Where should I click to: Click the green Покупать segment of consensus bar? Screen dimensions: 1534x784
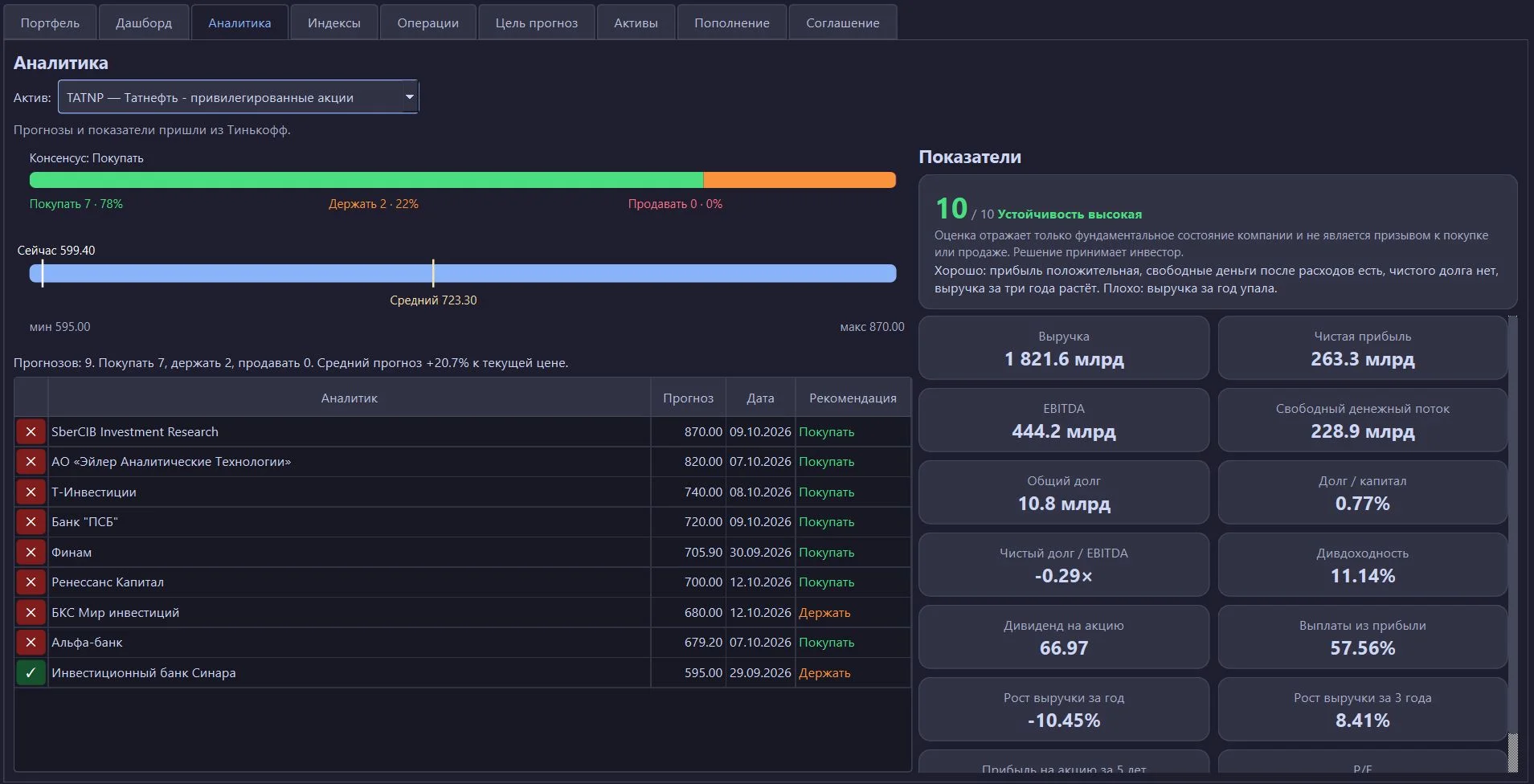[x=366, y=180]
